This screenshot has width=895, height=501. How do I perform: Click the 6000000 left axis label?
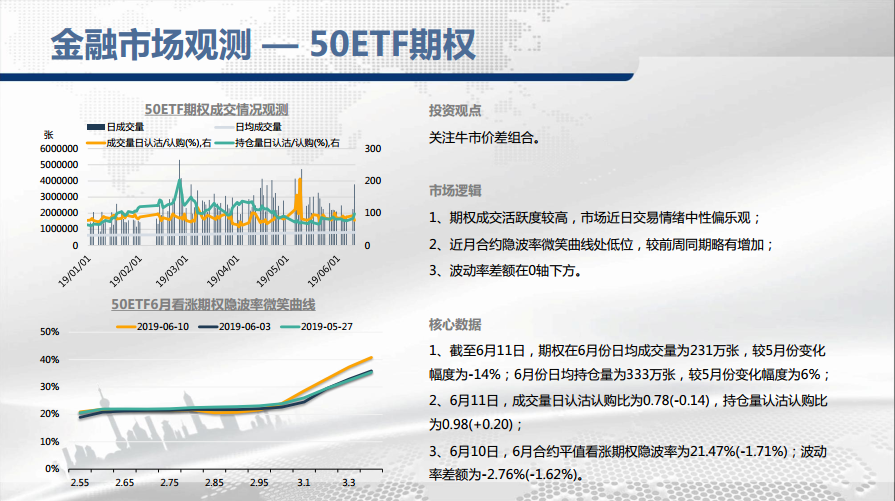pos(60,148)
